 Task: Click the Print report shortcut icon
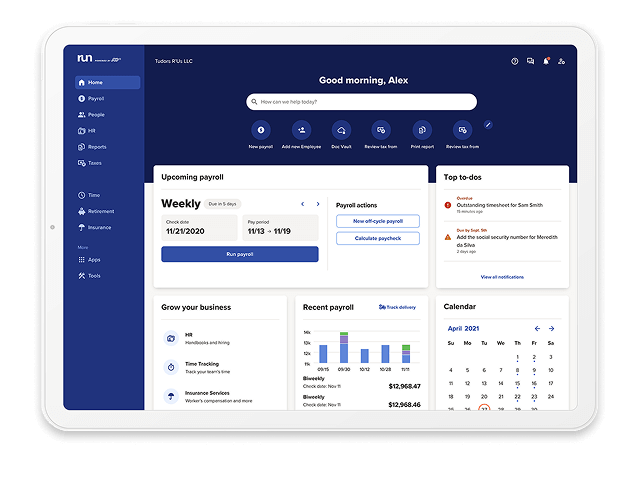pyautogui.click(x=421, y=130)
